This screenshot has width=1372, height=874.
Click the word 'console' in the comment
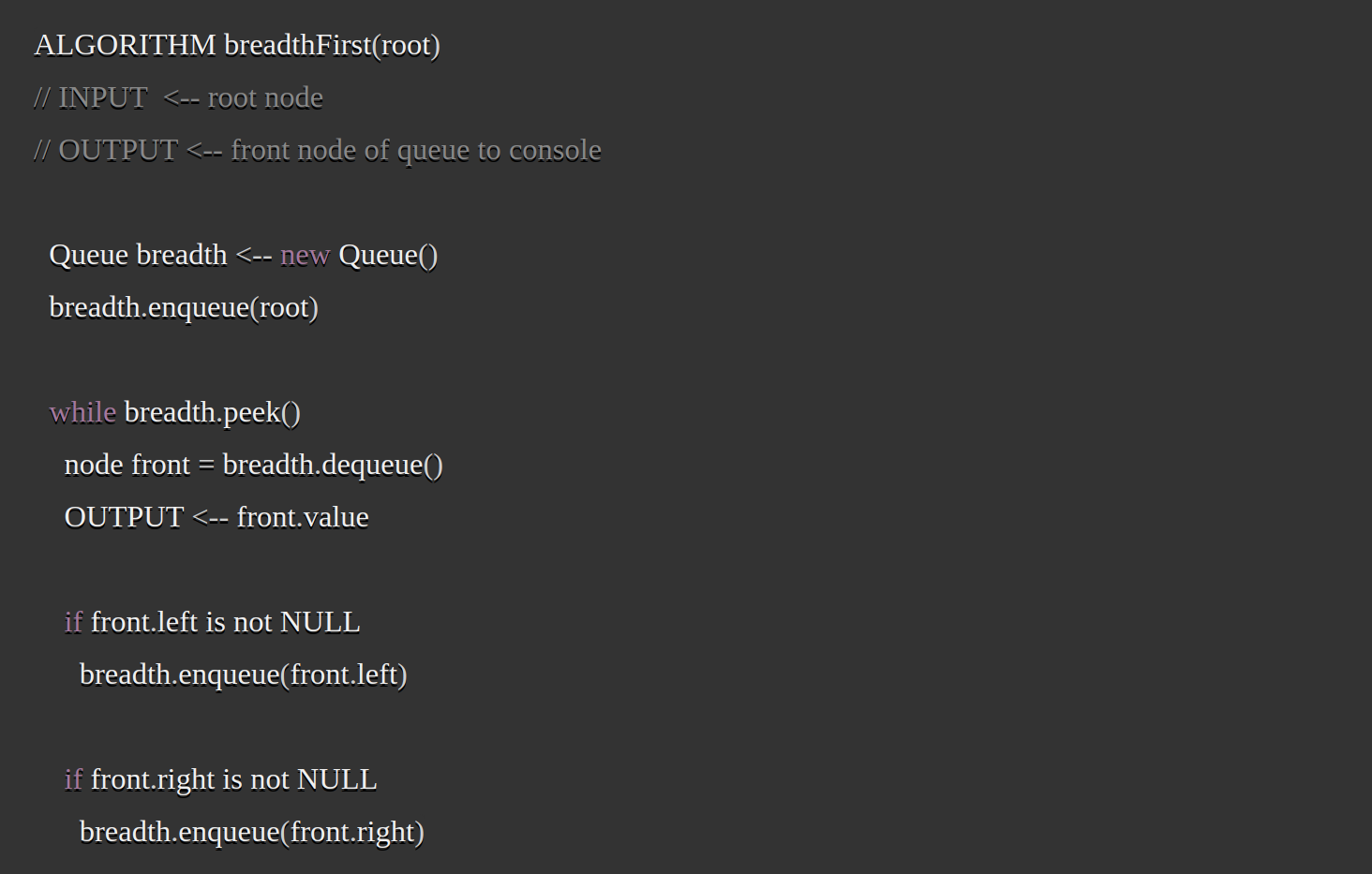555,150
